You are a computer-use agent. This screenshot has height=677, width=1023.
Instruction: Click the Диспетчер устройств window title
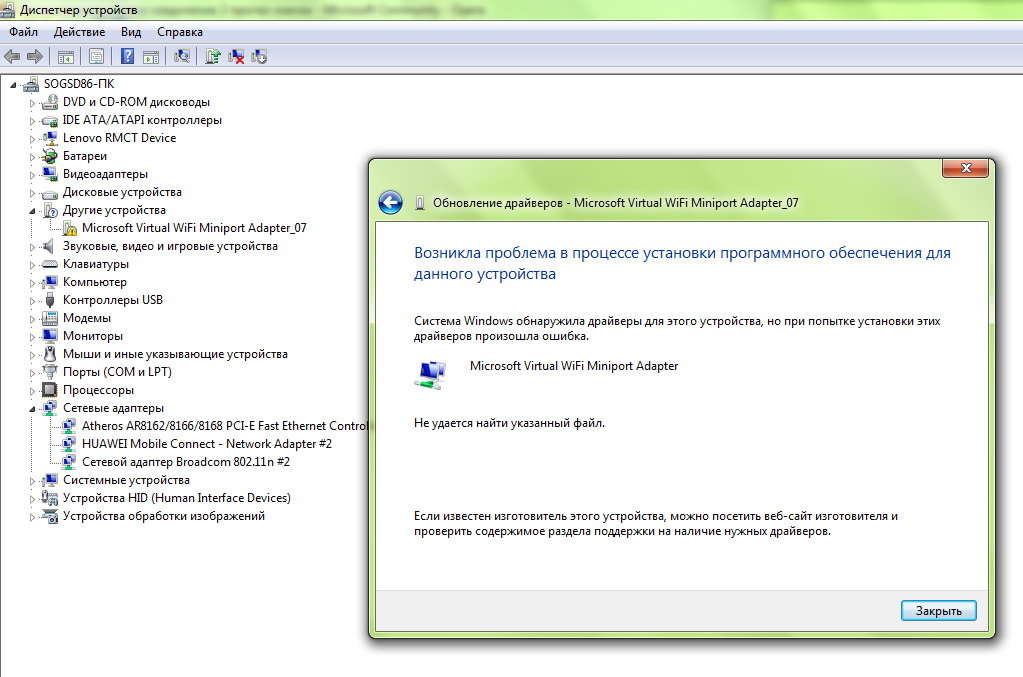pyautogui.click(x=78, y=10)
